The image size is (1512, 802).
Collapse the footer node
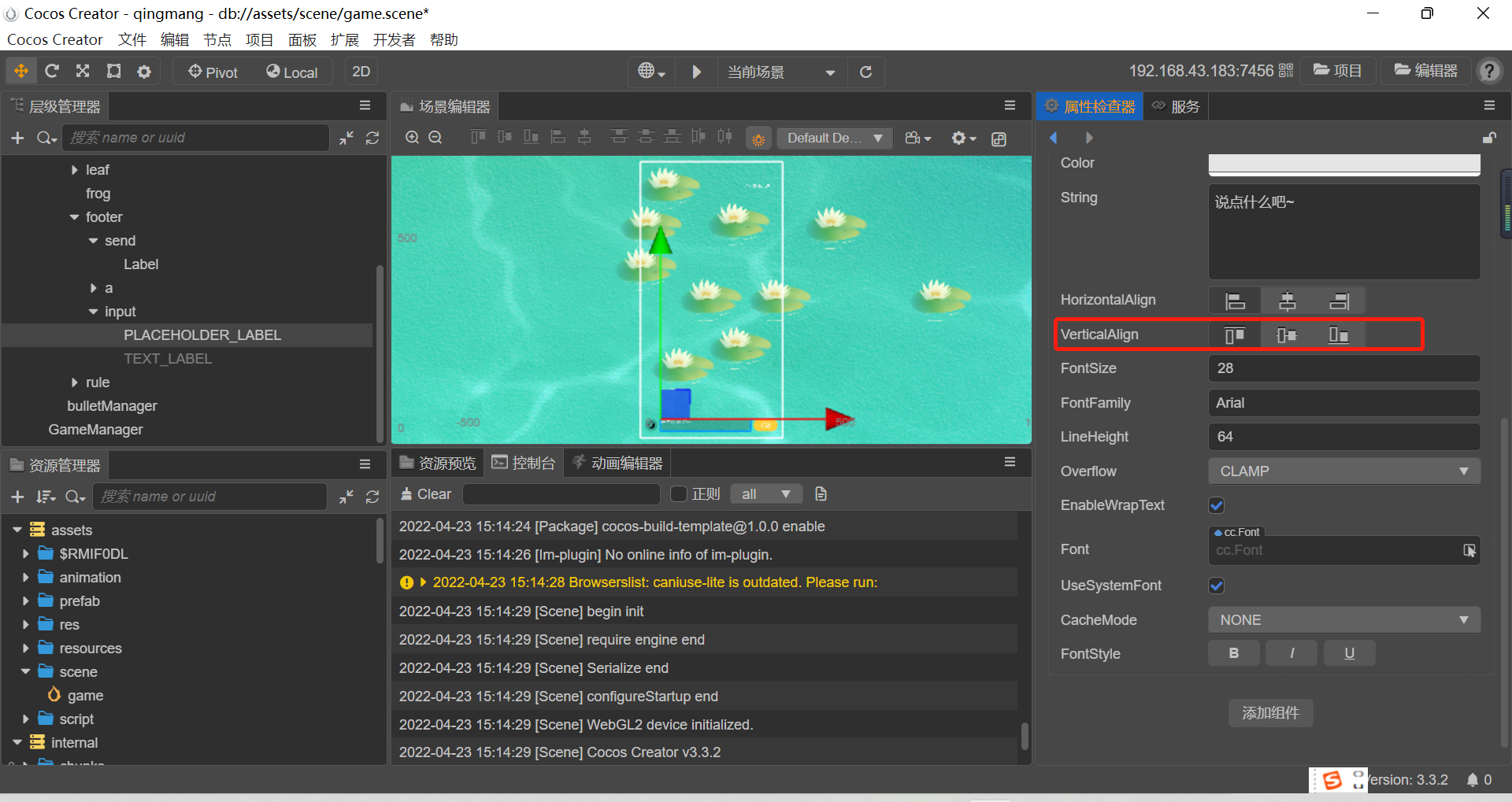point(74,217)
